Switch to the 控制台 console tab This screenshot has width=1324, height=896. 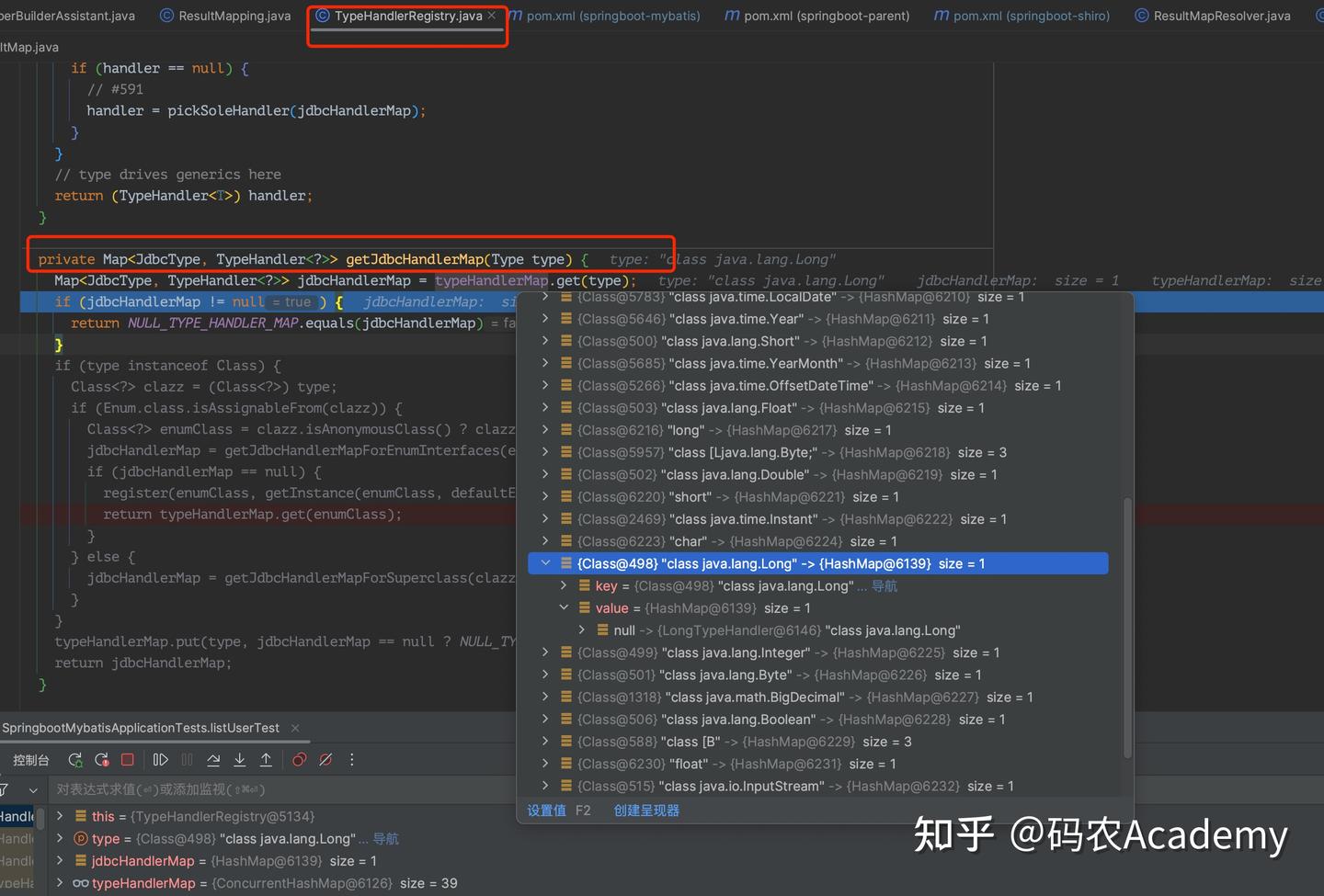[30, 760]
